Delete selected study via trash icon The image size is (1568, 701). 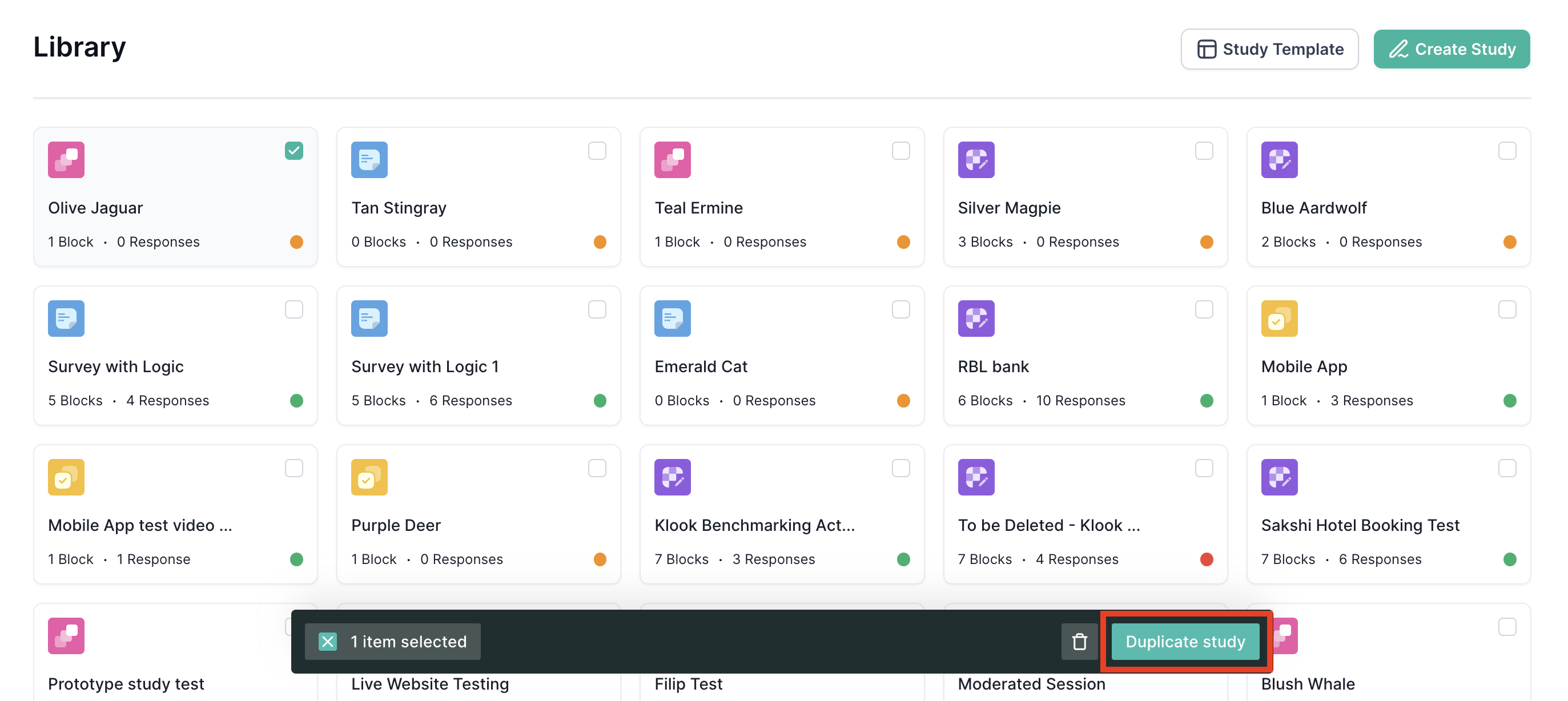click(1079, 642)
